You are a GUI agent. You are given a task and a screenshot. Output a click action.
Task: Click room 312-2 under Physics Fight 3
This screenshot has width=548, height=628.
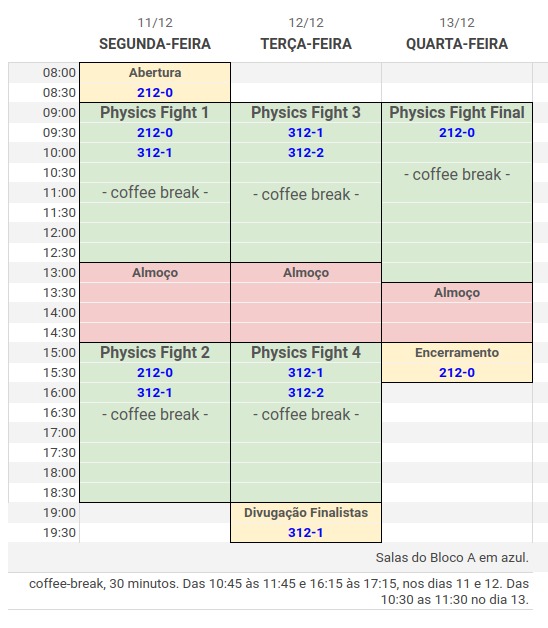pos(306,153)
